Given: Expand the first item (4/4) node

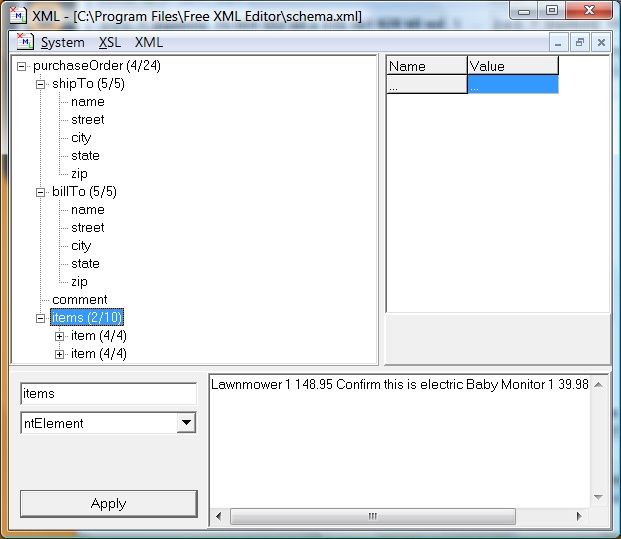Looking at the screenshot, I should [x=59, y=336].
